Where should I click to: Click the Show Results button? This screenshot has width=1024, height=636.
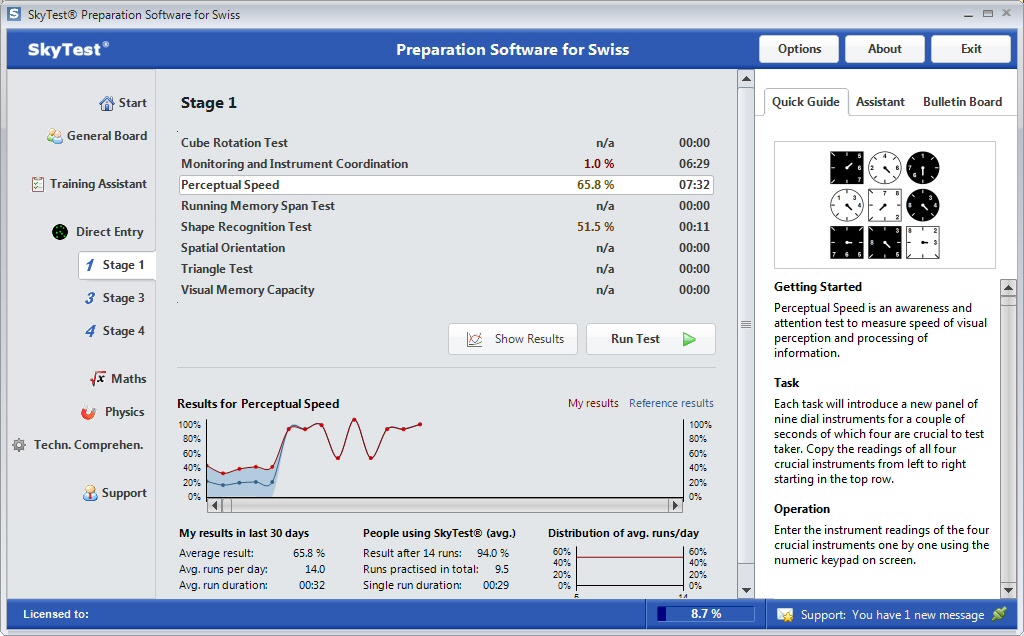tap(514, 339)
